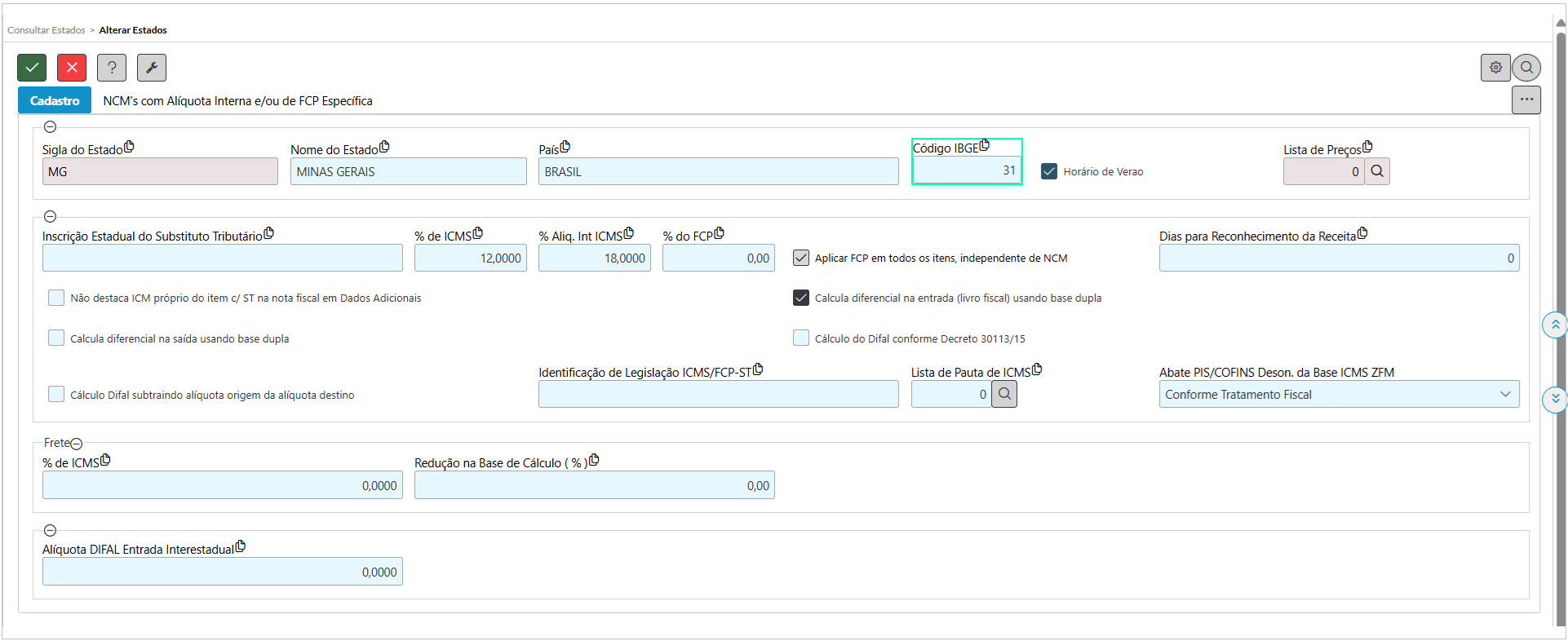
Task: Collapse the Sigla do Estado section
Action: pos(50,127)
